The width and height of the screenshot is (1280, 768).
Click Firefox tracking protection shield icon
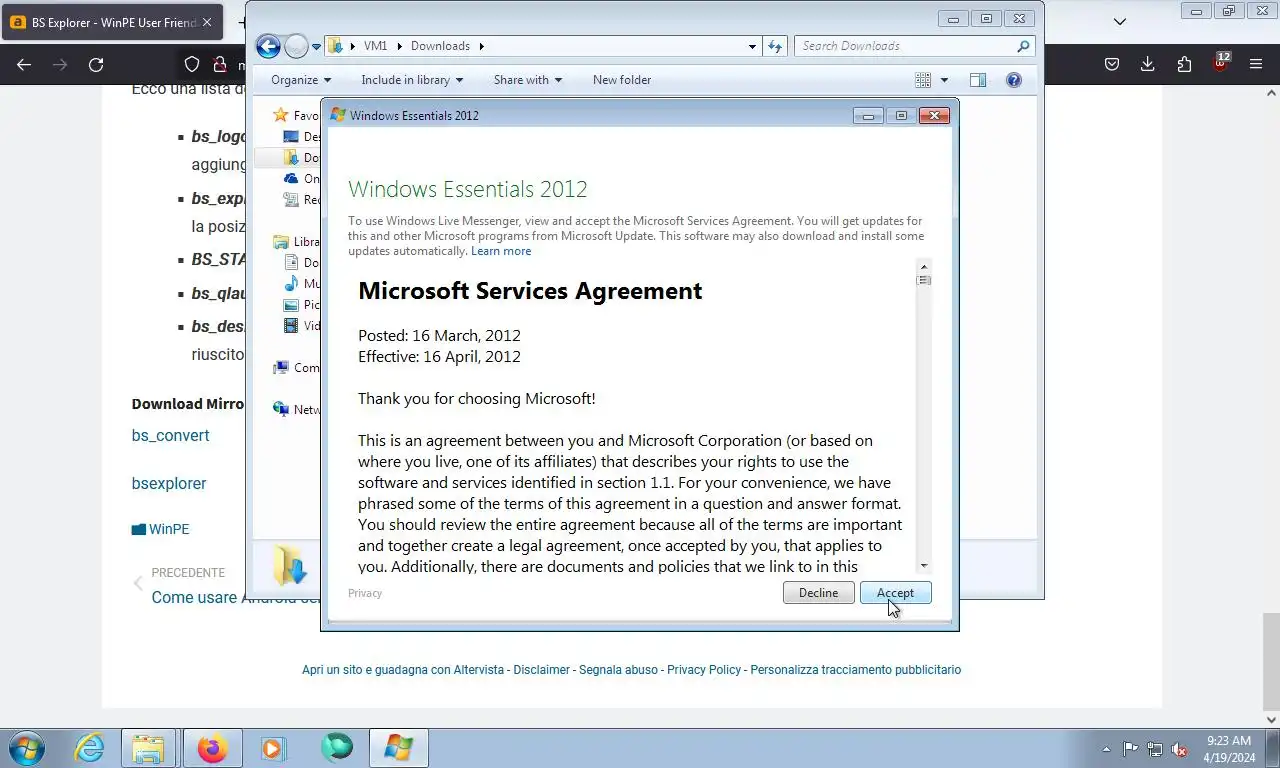coord(192,65)
